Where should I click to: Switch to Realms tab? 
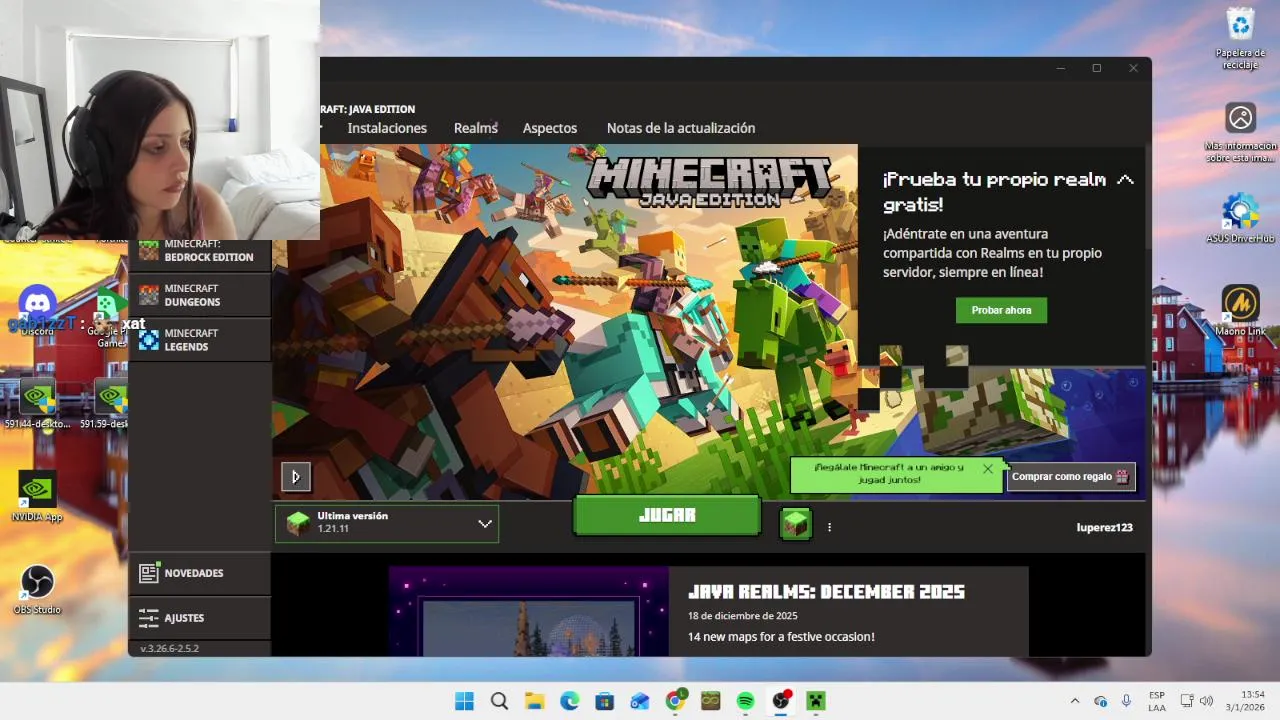[476, 128]
